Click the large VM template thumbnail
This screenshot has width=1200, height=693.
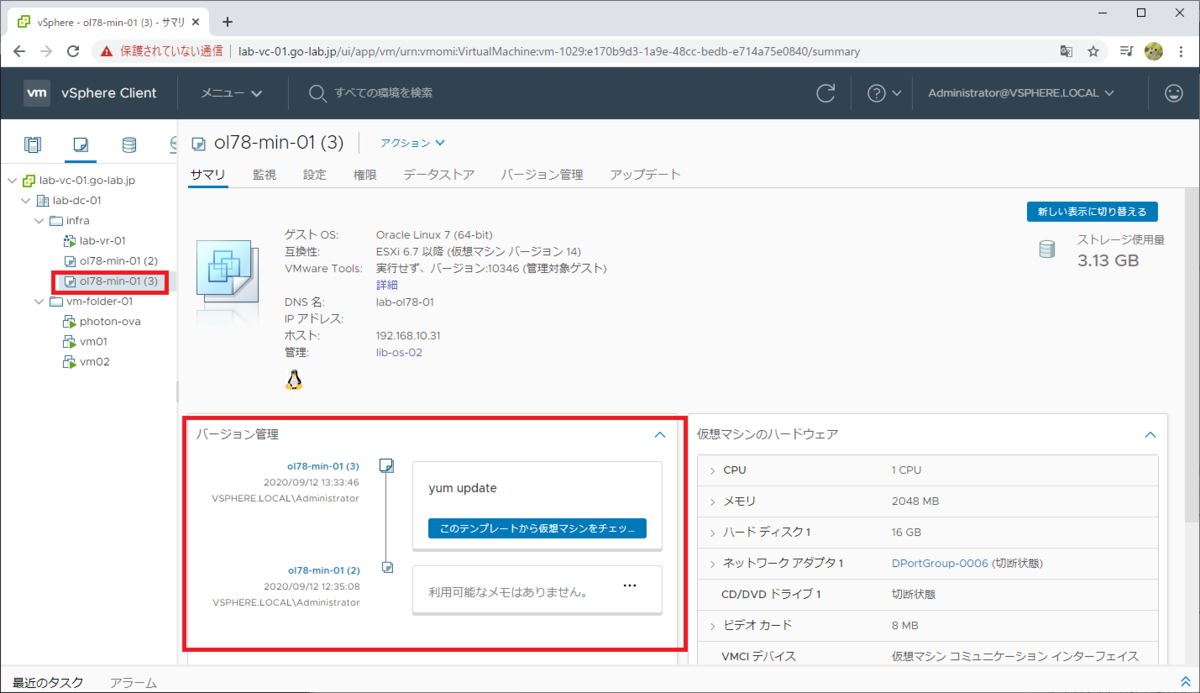tap(228, 274)
